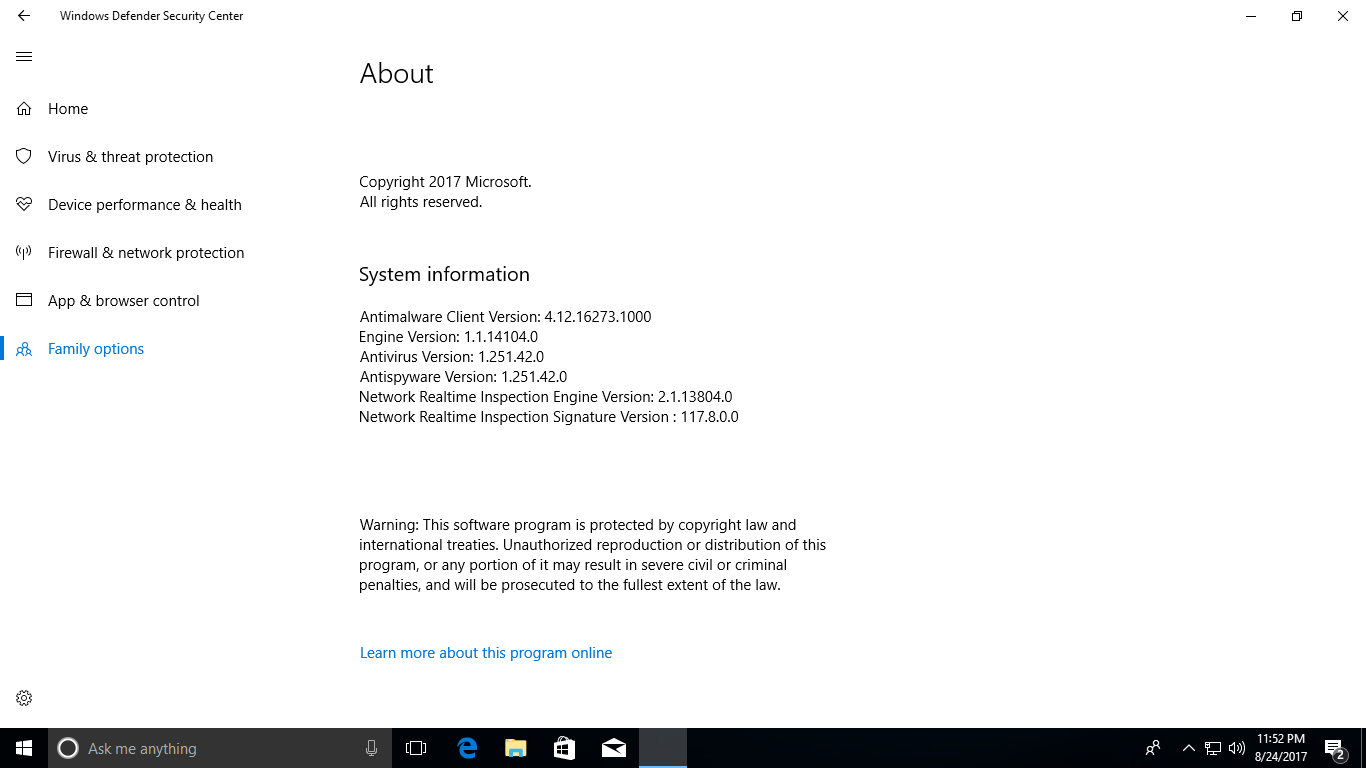This screenshot has width=1366, height=768.
Task: Click the Cortana circle icon
Action: point(67,748)
